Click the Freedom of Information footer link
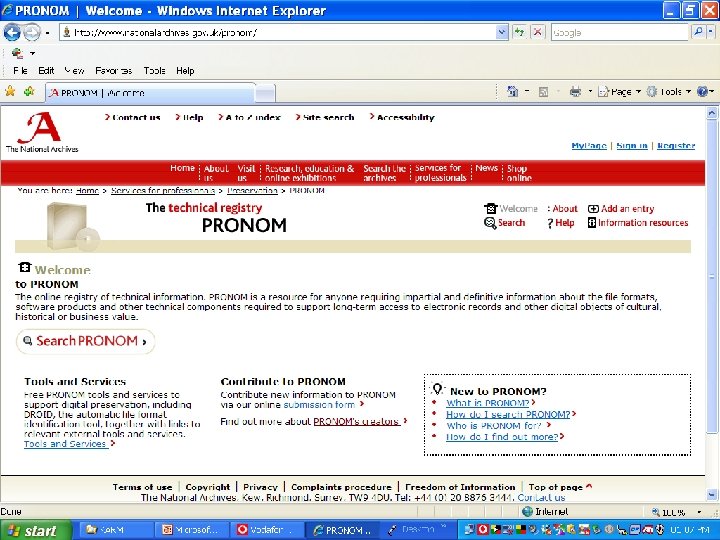The width and height of the screenshot is (720, 540). click(460, 487)
